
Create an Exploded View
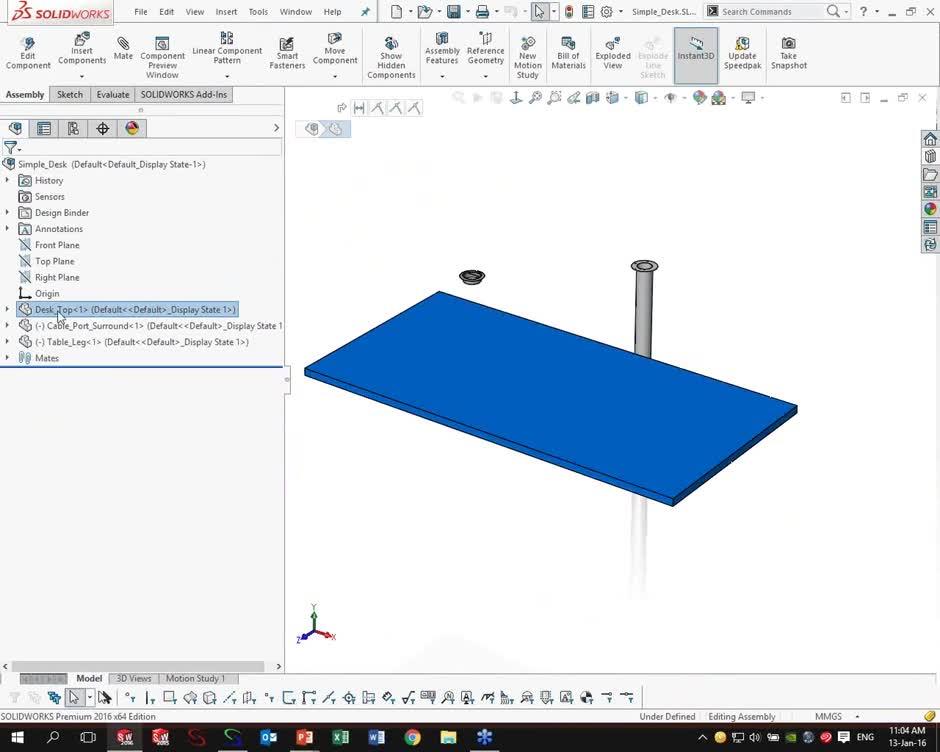pos(612,50)
